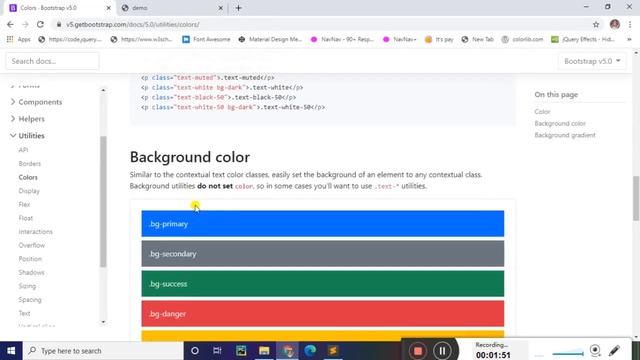This screenshot has height=360, width=640.
Task: Bookmark this page with star icon
Action: [596, 24]
